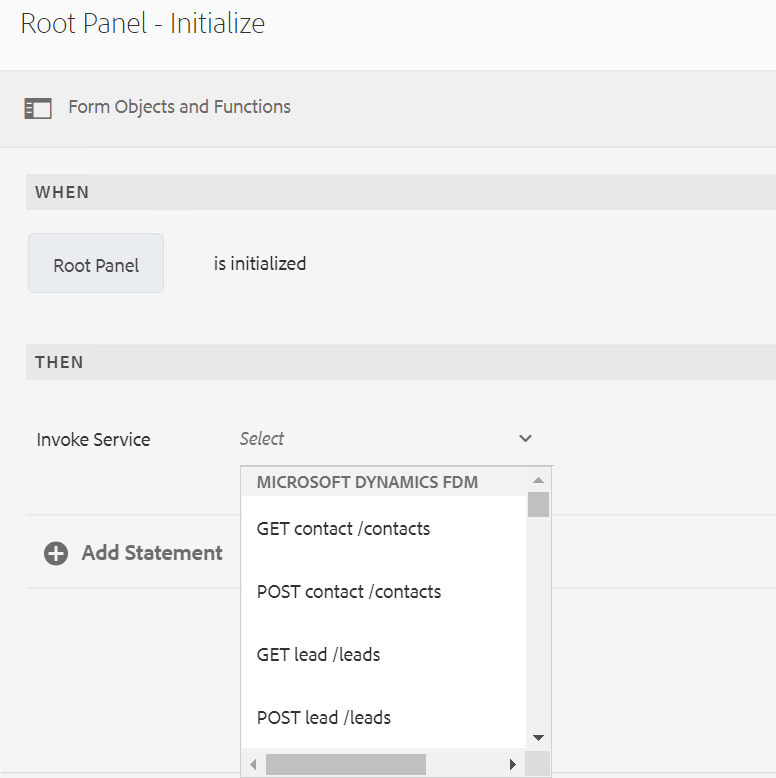Choose POST contact /contacts service
Viewport: 776px width, 778px height.
coord(348,591)
